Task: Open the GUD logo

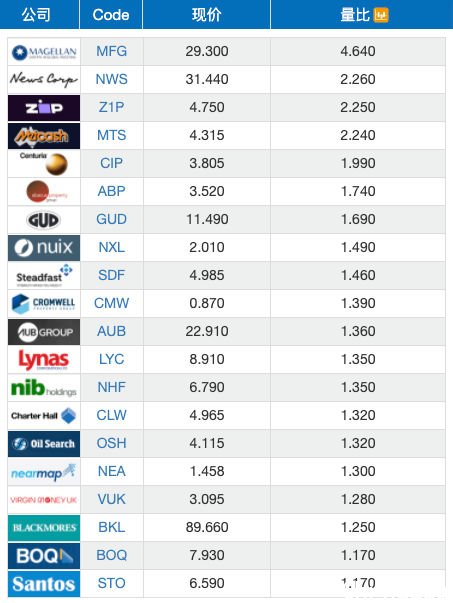Action: 44,220
